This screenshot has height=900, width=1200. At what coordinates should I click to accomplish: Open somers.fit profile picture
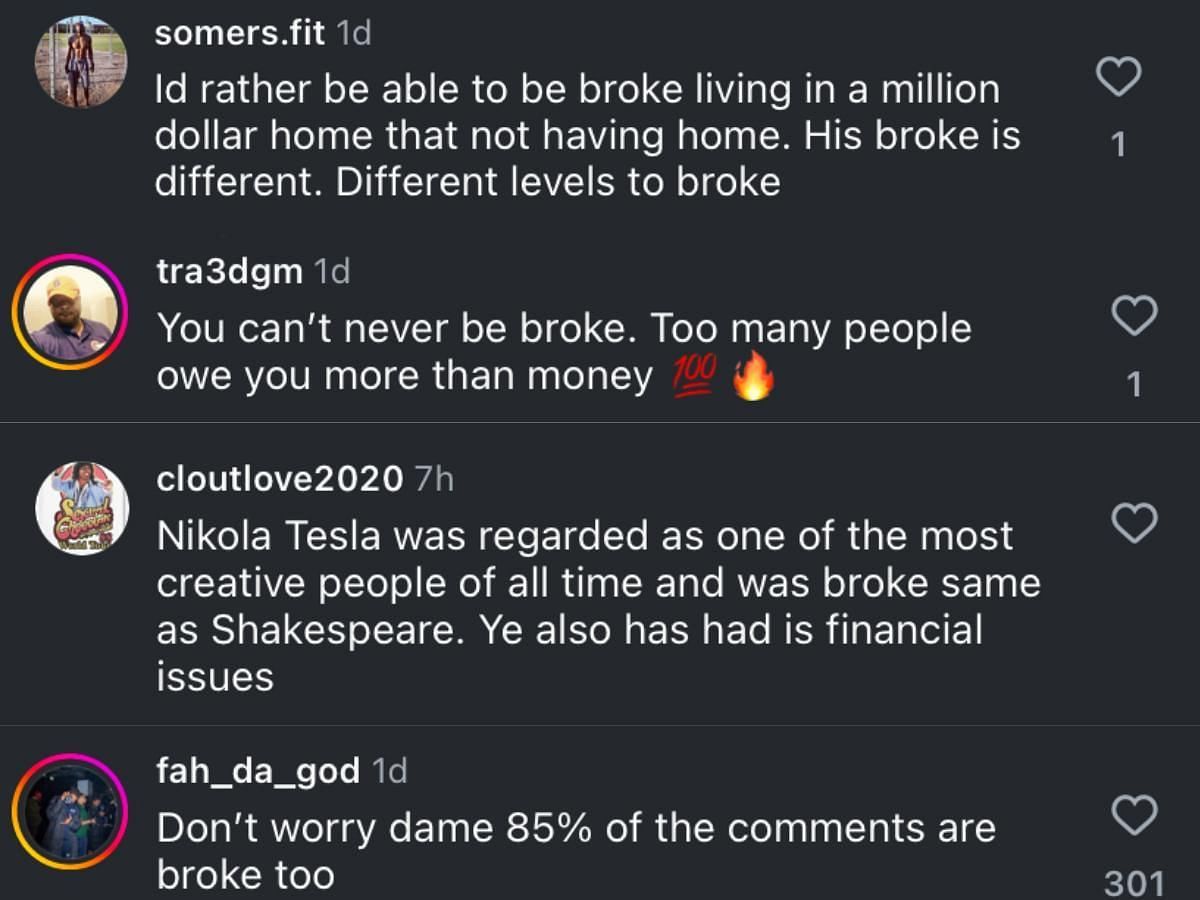click(x=81, y=62)
